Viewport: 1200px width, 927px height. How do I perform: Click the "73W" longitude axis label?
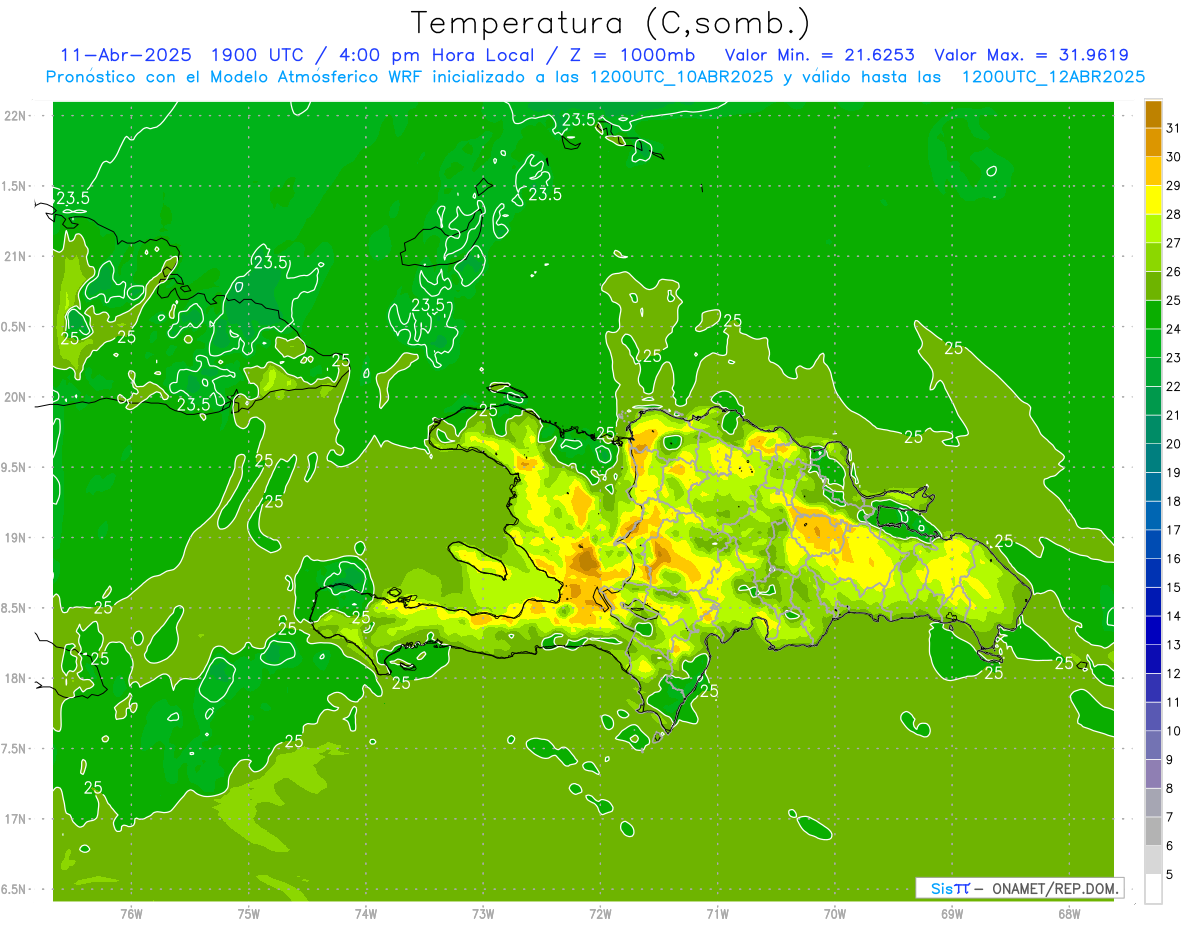click(483, 914)
